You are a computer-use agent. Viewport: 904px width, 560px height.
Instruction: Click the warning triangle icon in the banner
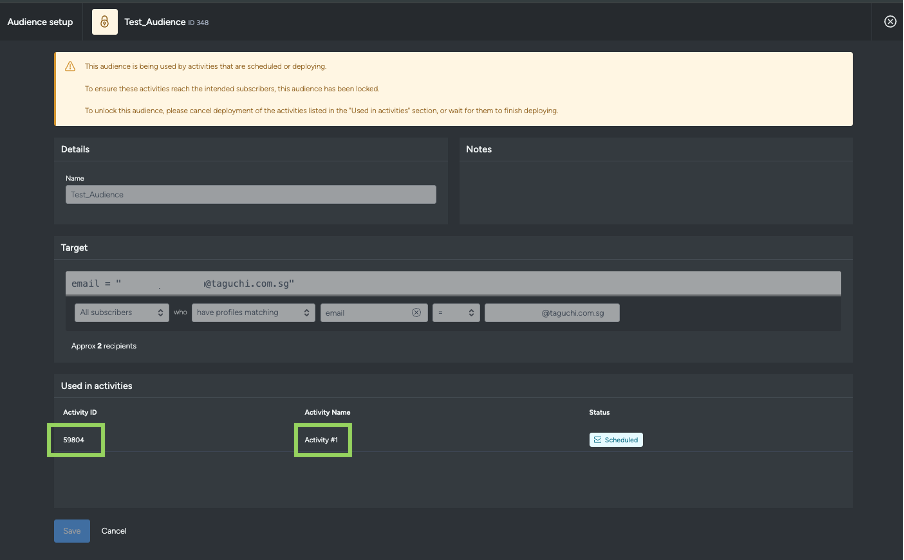point(70,67)
